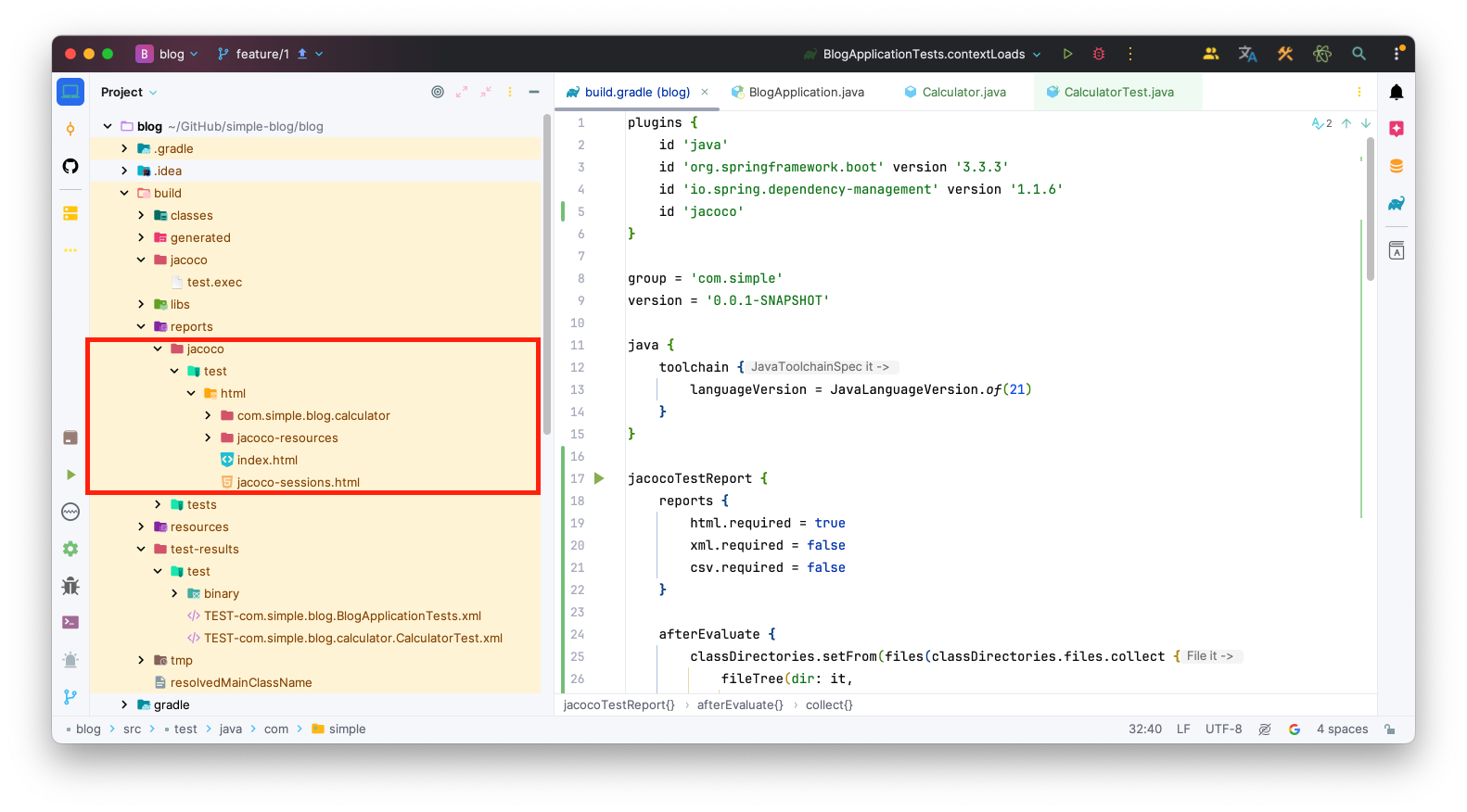This screenshot has height=812, width=1467.
Task: Open Search Everywhere magnifier
Action: 1359,54
